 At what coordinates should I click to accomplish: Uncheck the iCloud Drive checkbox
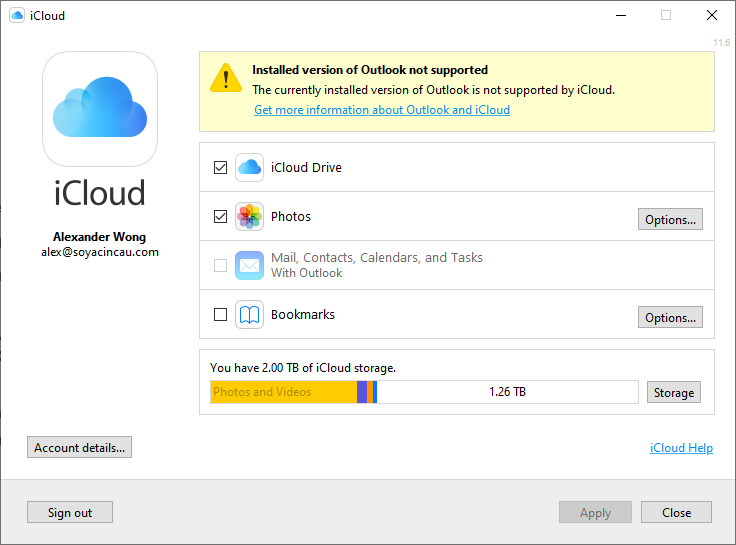(221, 167)
